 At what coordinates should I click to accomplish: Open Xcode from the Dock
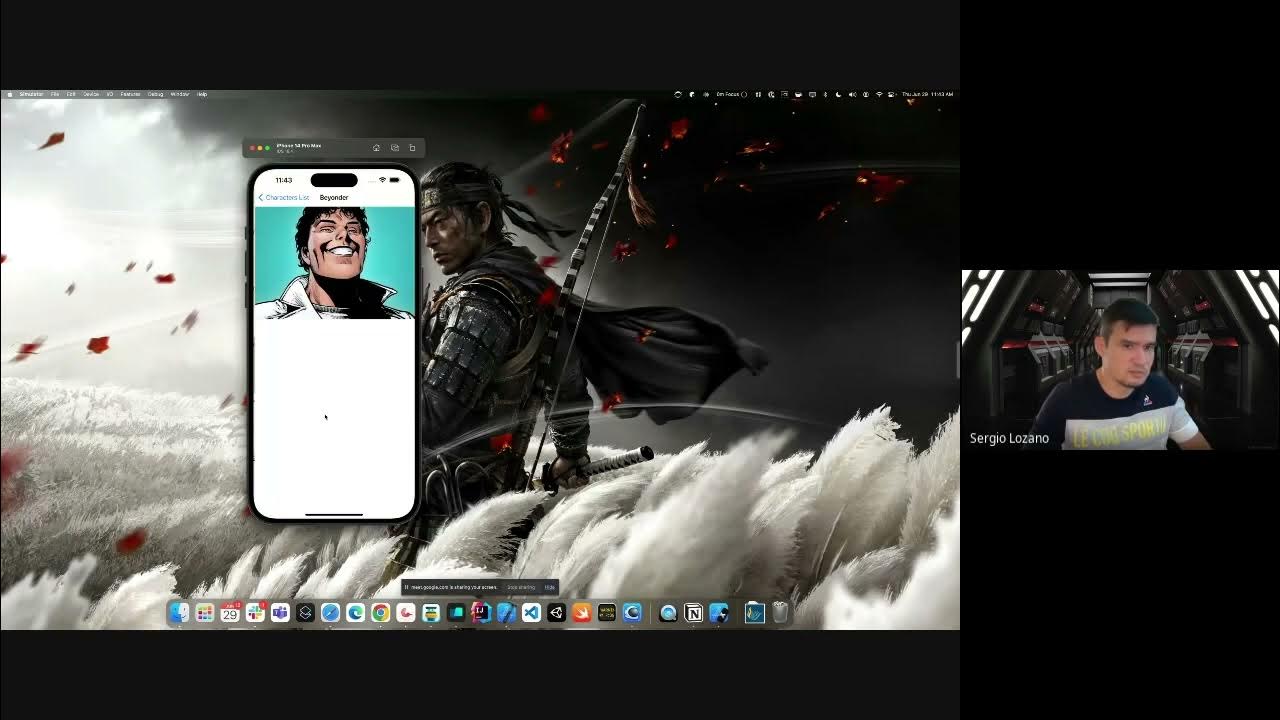[506, 613]
